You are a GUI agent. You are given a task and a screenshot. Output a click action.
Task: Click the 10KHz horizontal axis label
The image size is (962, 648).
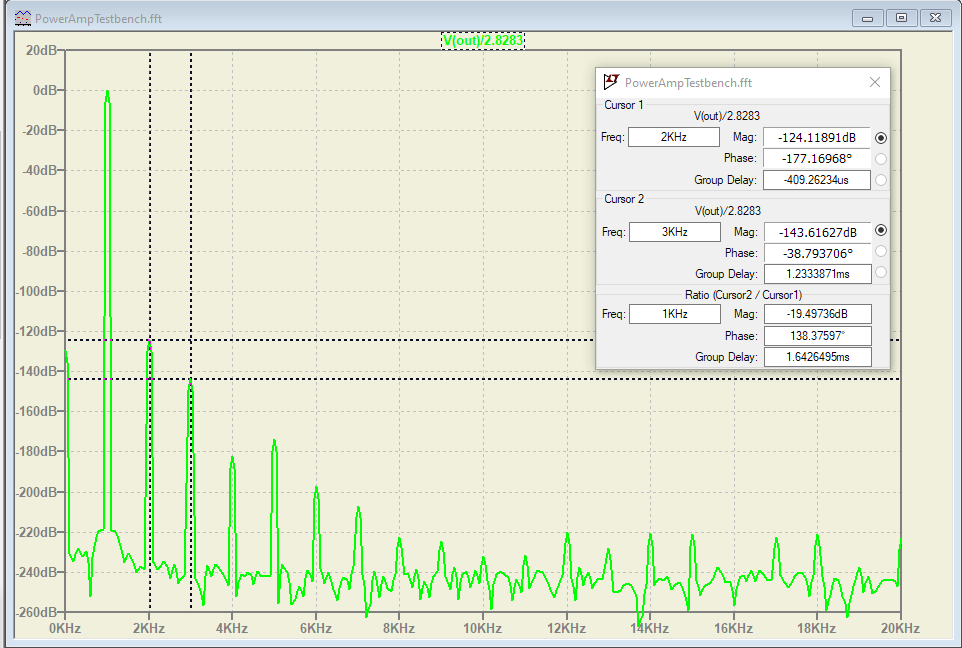click(482, 628)
